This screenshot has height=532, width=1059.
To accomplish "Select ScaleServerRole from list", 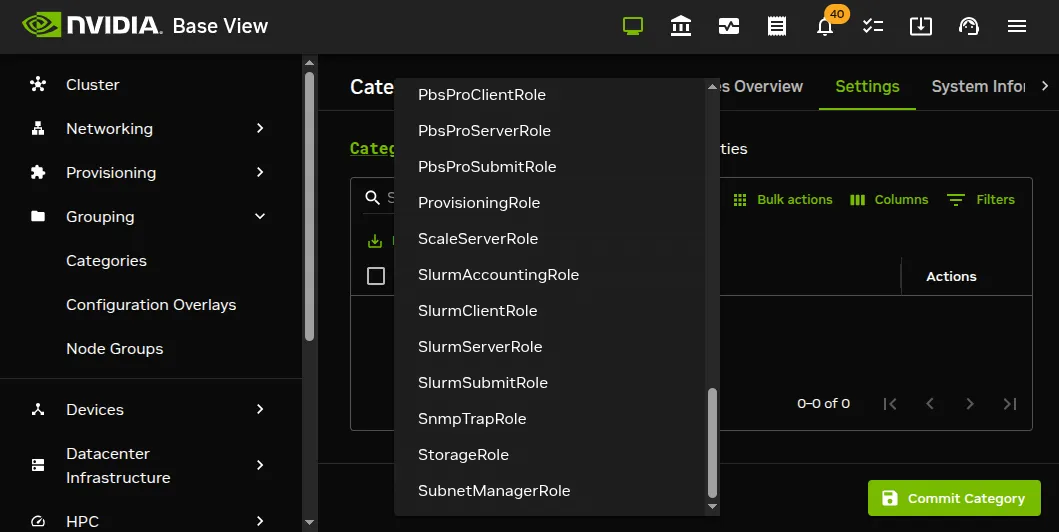I will click(x=552, y=238).
